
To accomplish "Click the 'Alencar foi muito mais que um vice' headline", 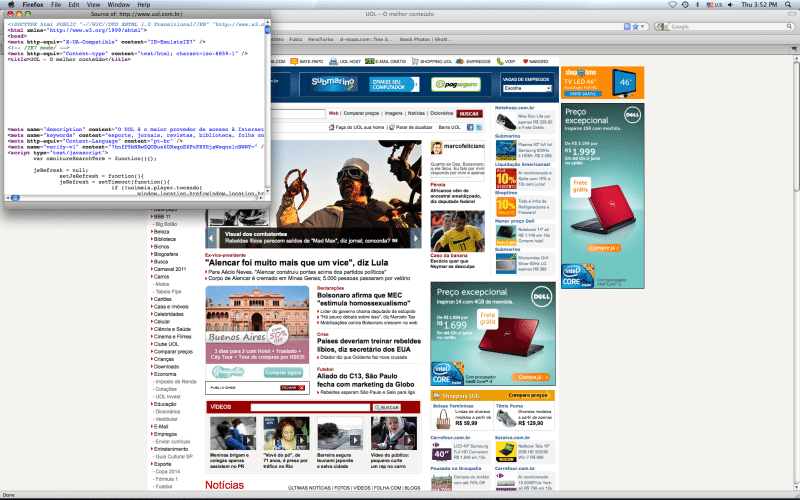I will coord(296,263).
